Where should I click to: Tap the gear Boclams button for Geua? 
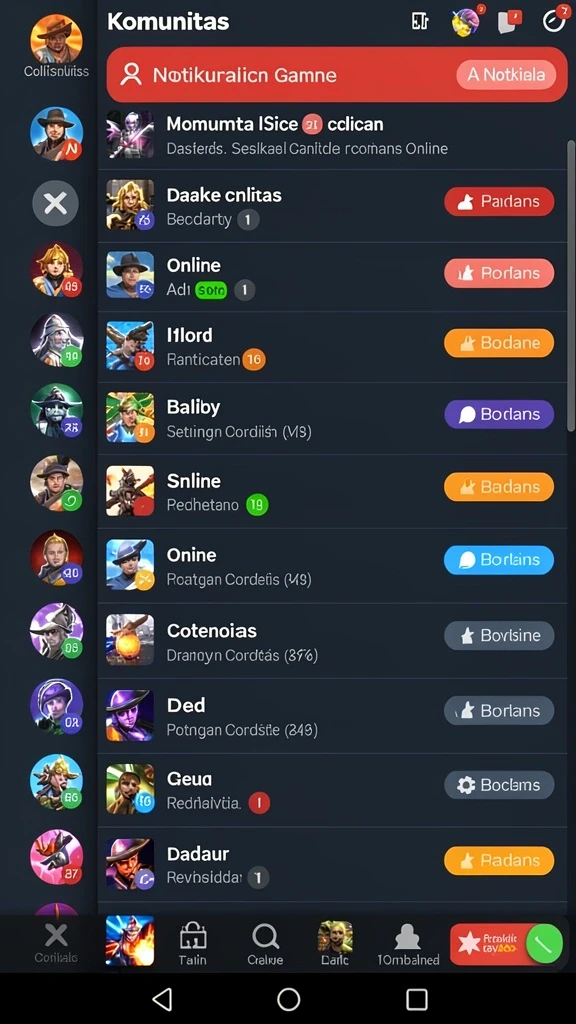[x=499, y=785]
